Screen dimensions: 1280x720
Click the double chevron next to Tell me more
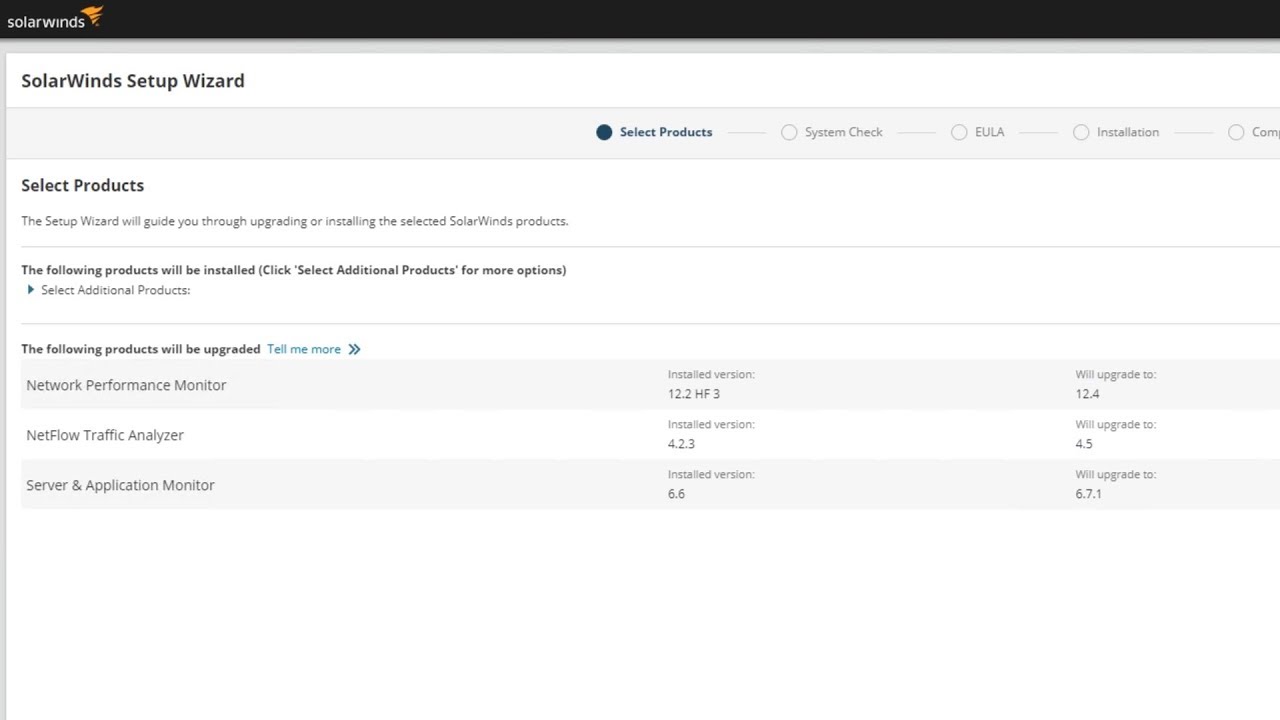point(354,349)
